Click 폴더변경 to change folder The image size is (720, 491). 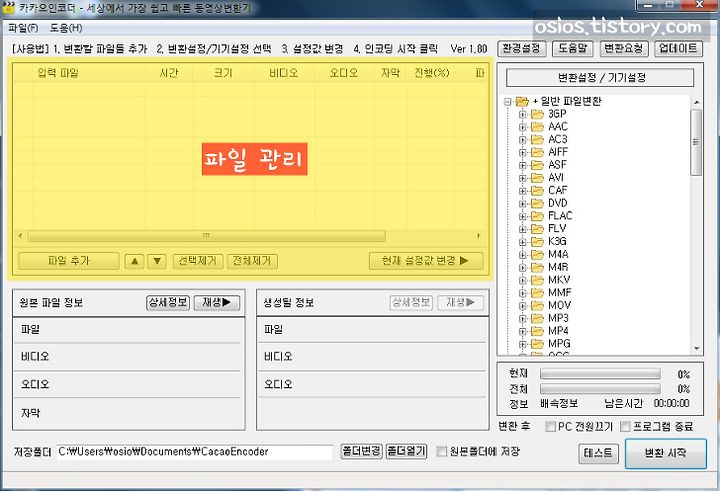click(361, 451)
